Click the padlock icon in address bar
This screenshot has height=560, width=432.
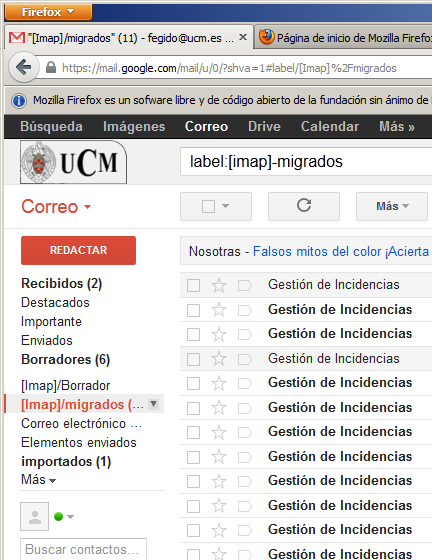(51, 68)
